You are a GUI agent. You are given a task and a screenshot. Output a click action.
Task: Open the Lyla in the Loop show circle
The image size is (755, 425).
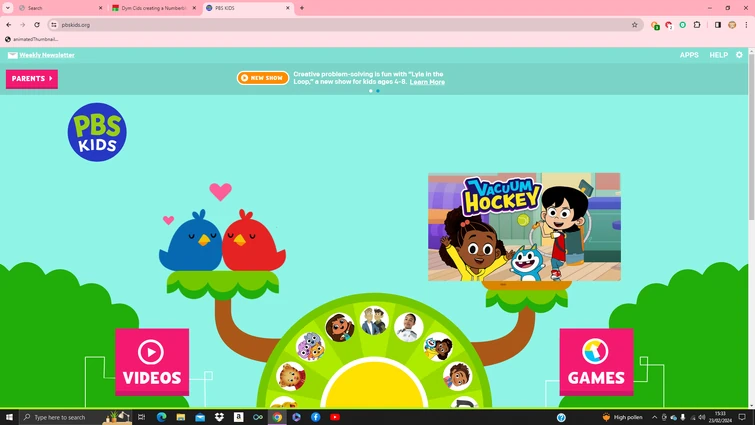click(438, 347)
